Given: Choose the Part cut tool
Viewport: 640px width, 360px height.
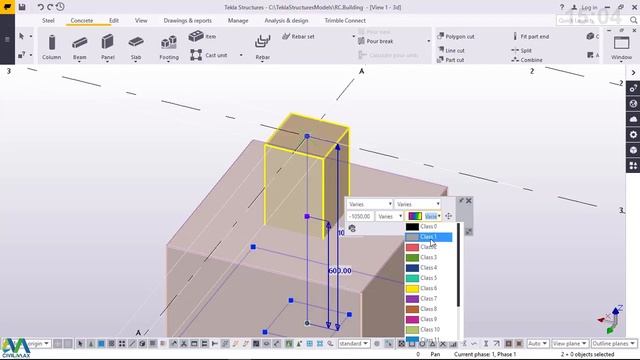Looking at the screenshot, I should pos(451,60).
